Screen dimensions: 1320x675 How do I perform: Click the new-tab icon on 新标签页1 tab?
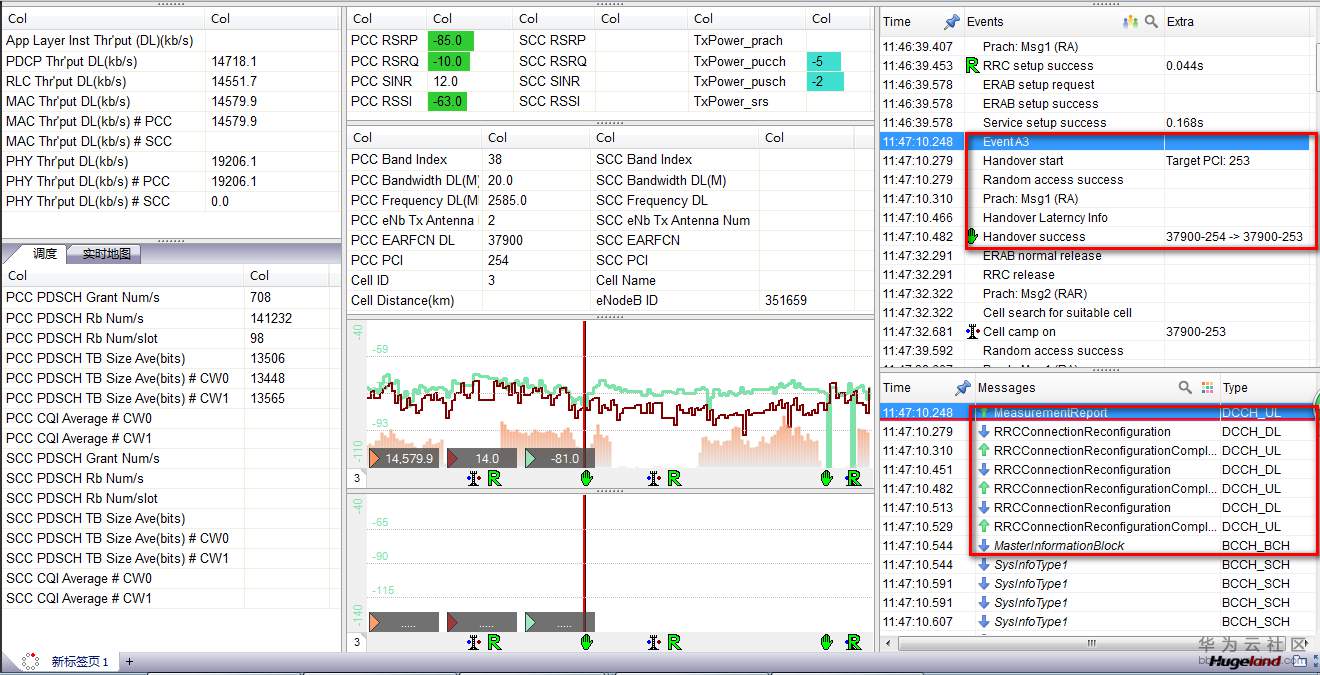click(31, 661)
